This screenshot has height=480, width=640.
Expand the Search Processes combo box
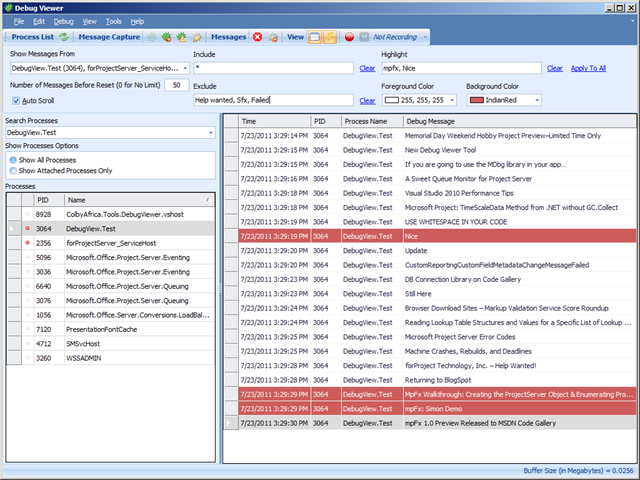tap(211, 132)
